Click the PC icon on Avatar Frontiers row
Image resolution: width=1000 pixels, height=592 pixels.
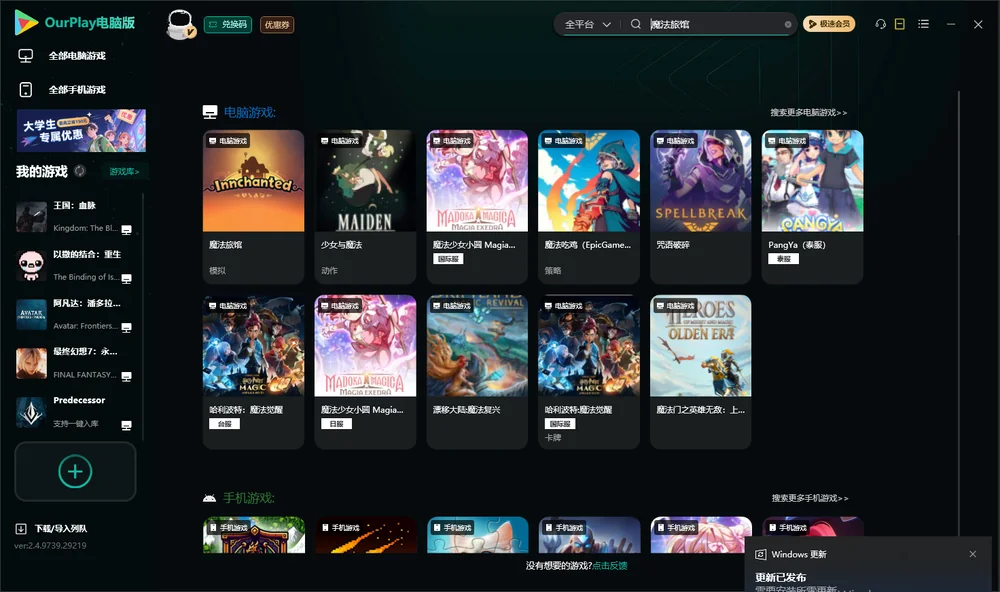pos(126,327)
